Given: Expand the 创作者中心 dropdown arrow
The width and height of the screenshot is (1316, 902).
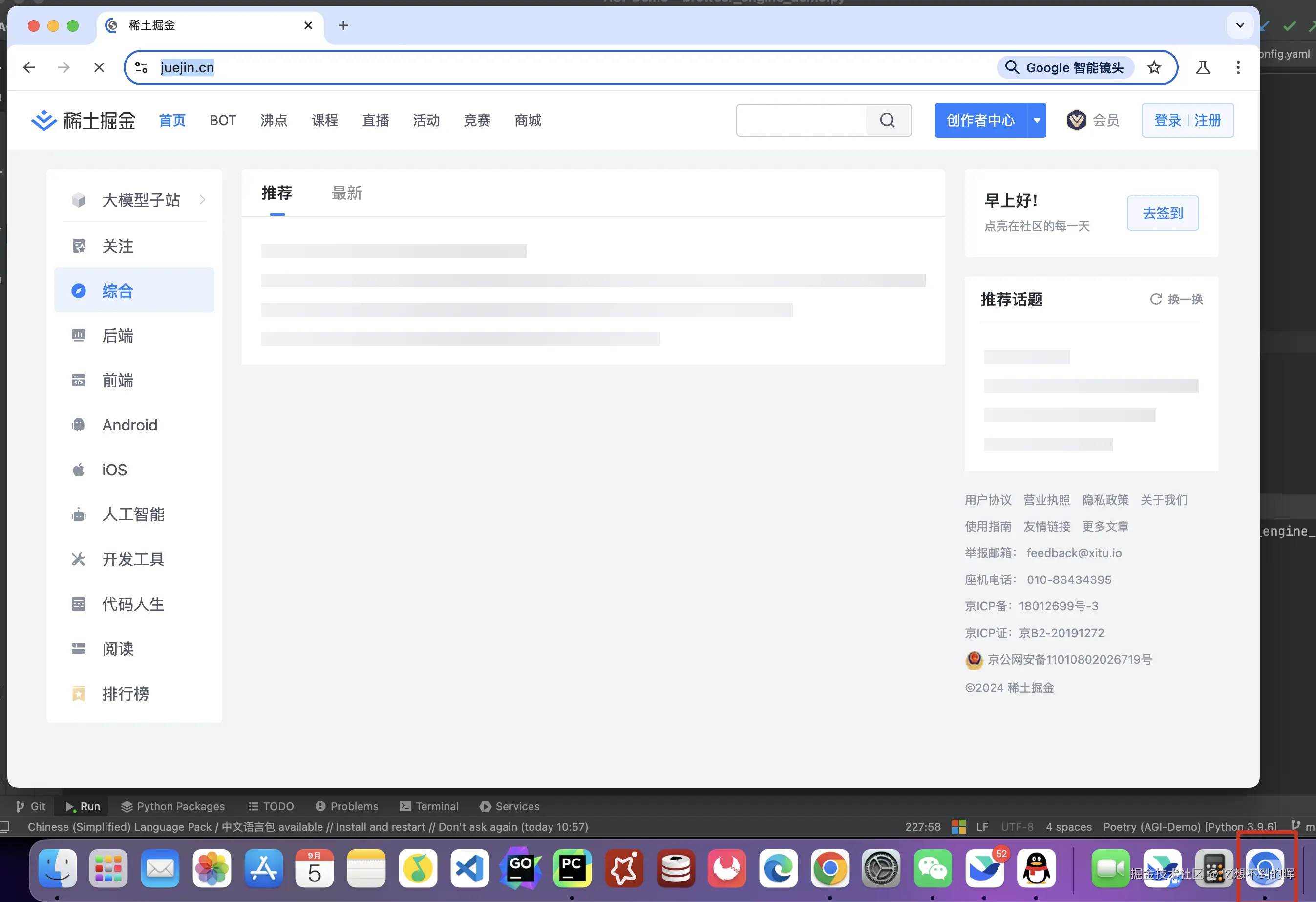Looking at the screenshot, I should click(1036, 120).
